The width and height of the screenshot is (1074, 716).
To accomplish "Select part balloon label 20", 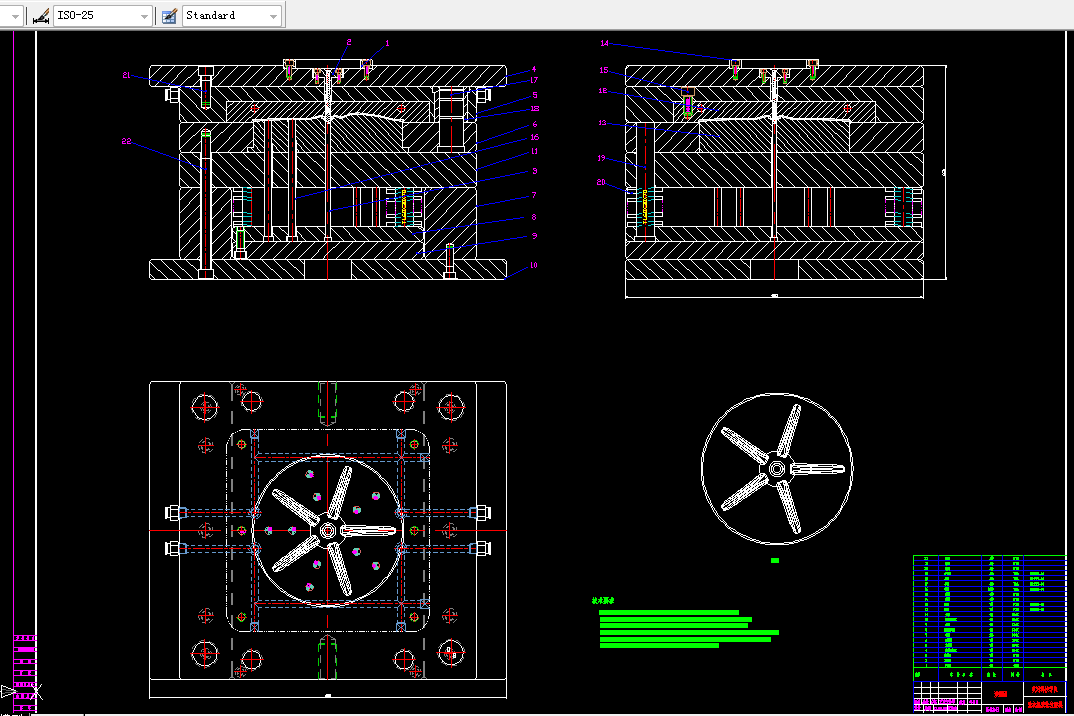I will tap(601, 182).
